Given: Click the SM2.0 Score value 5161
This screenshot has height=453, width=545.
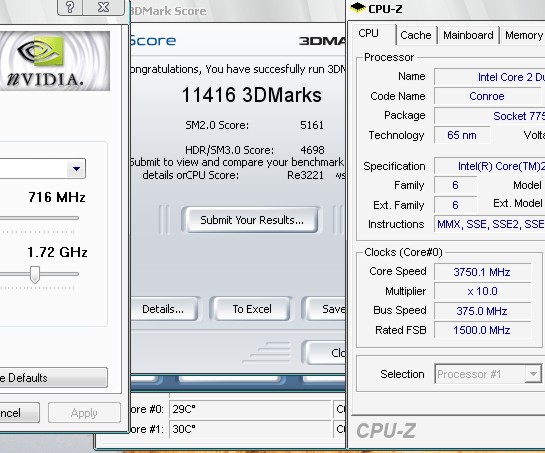Looking at the screenshot, I should (x=312, y=125).
